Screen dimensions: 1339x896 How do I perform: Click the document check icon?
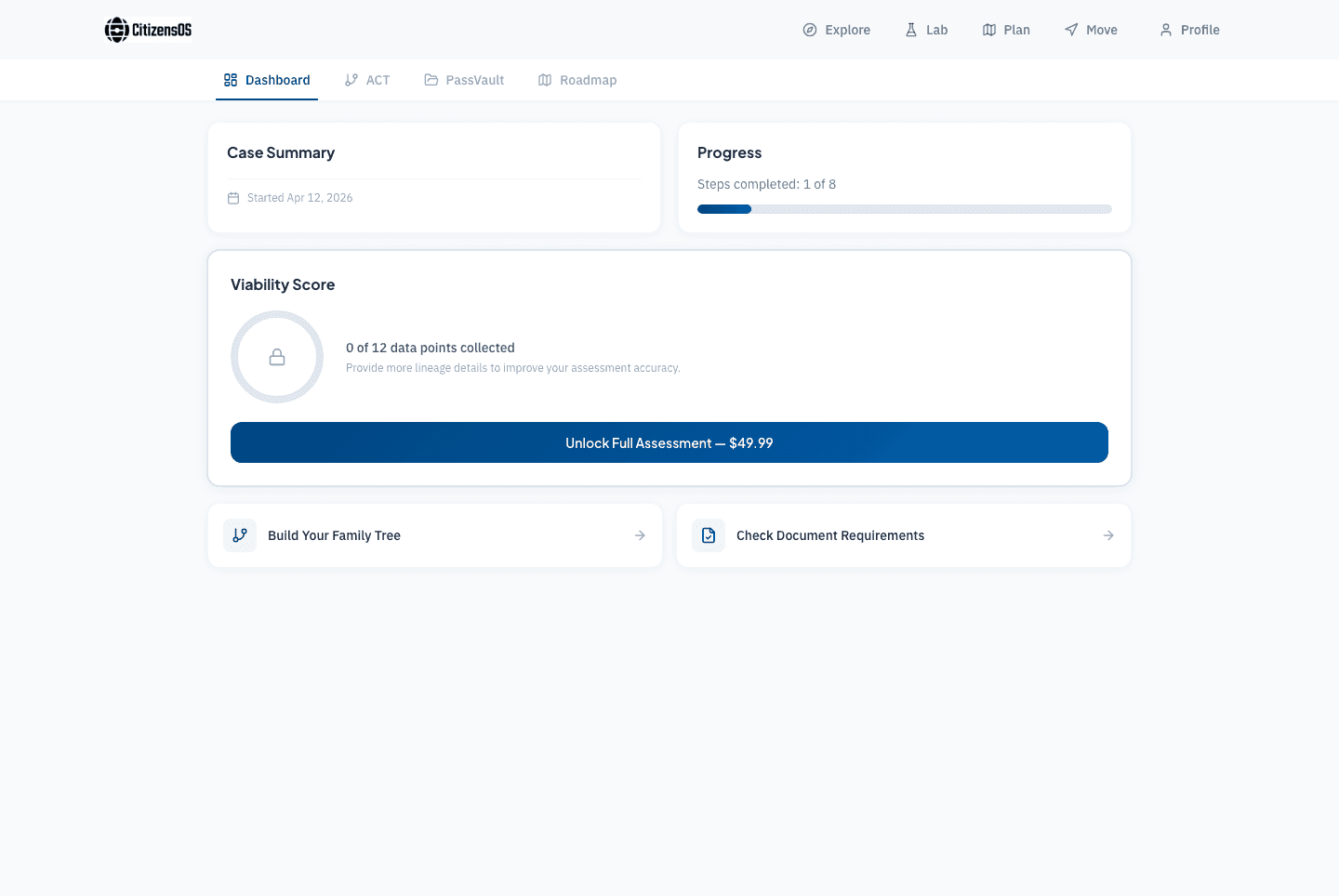coord(709,535)
